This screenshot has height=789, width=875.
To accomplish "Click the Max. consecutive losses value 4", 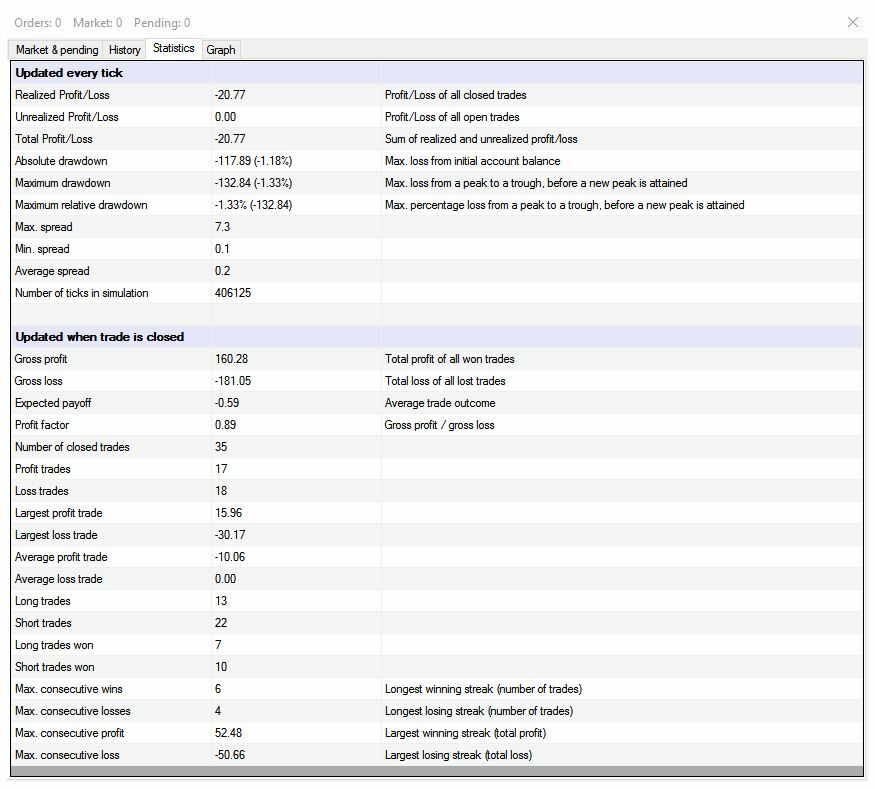I will [x=218, y=711].
